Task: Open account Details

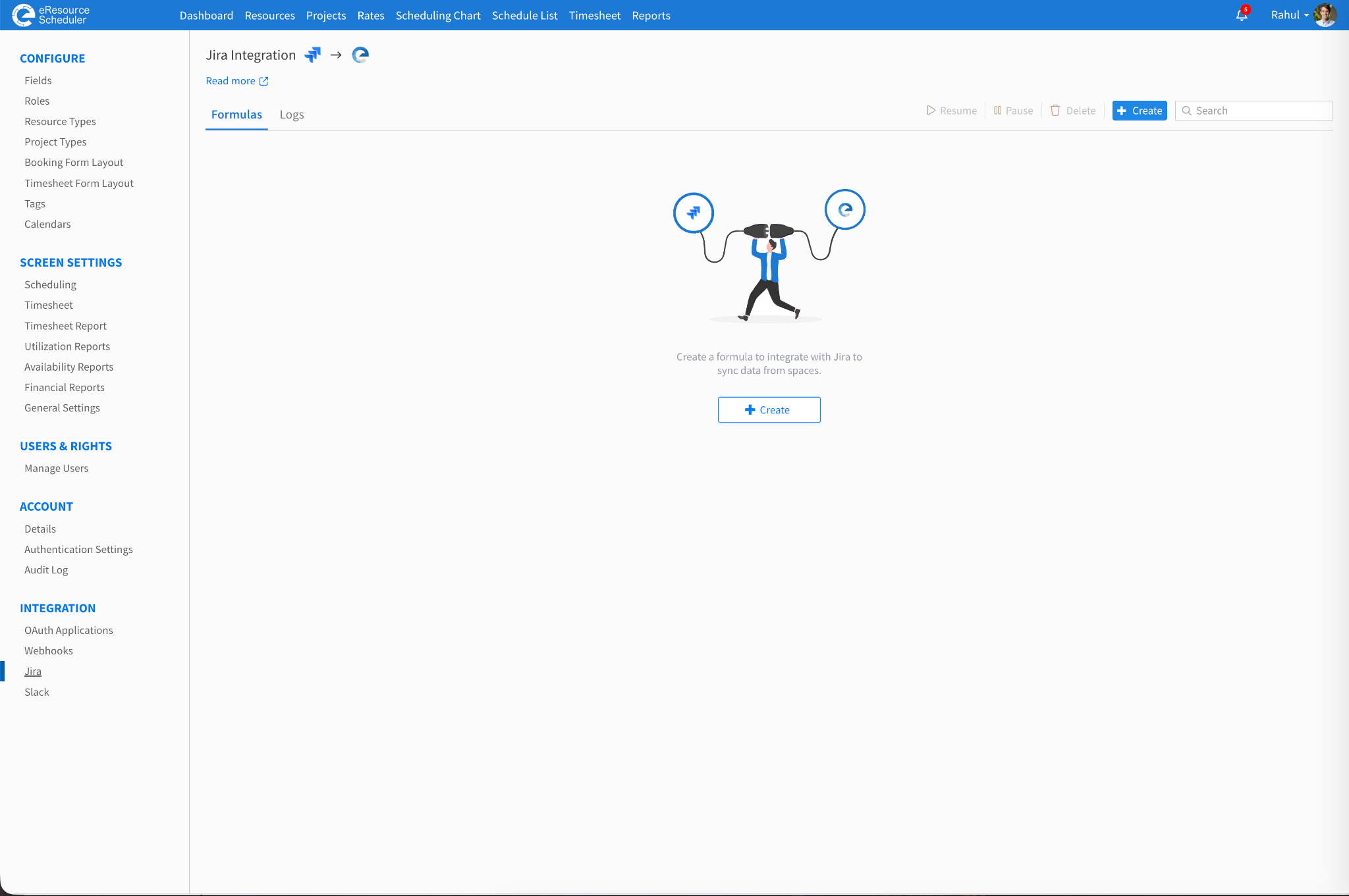Action: point(40,529)
